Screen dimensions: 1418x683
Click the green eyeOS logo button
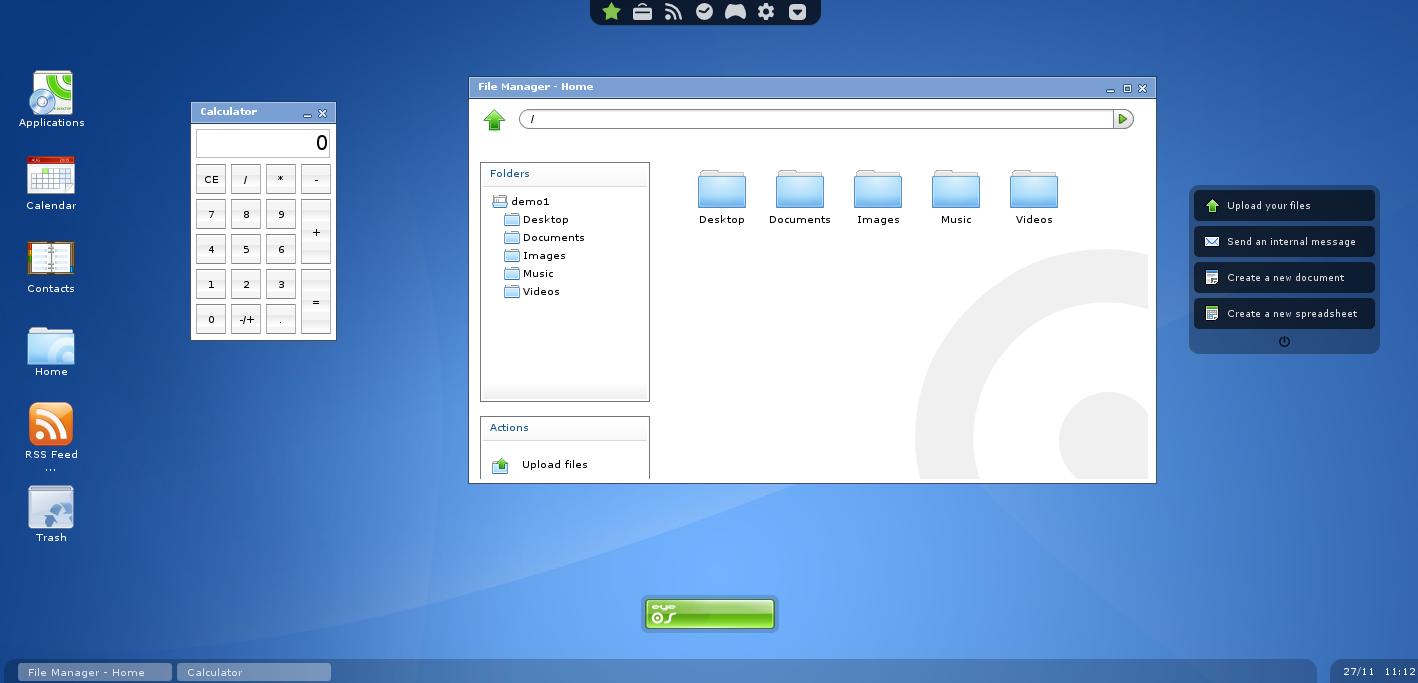[710, 614]
